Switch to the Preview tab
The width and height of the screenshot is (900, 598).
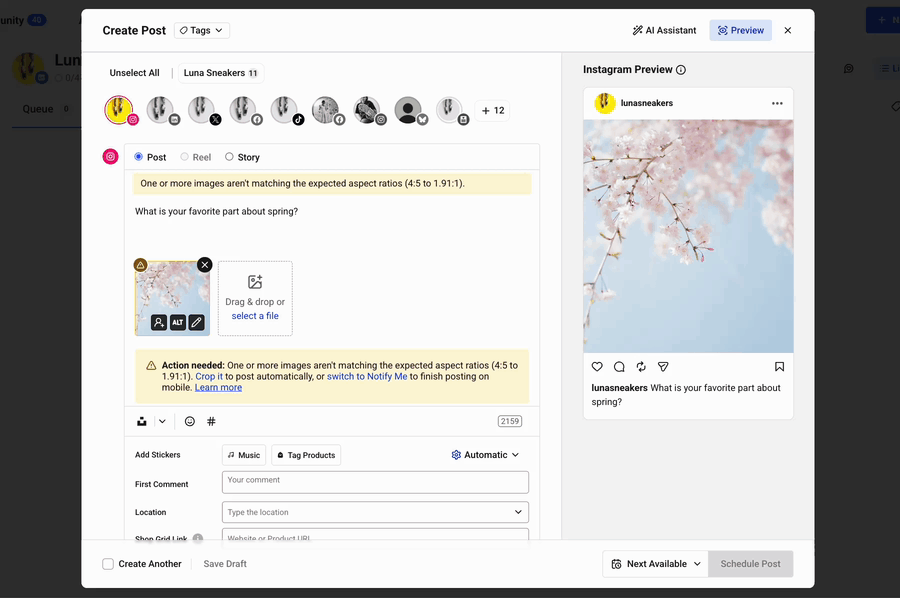click(x=740, y=30)
